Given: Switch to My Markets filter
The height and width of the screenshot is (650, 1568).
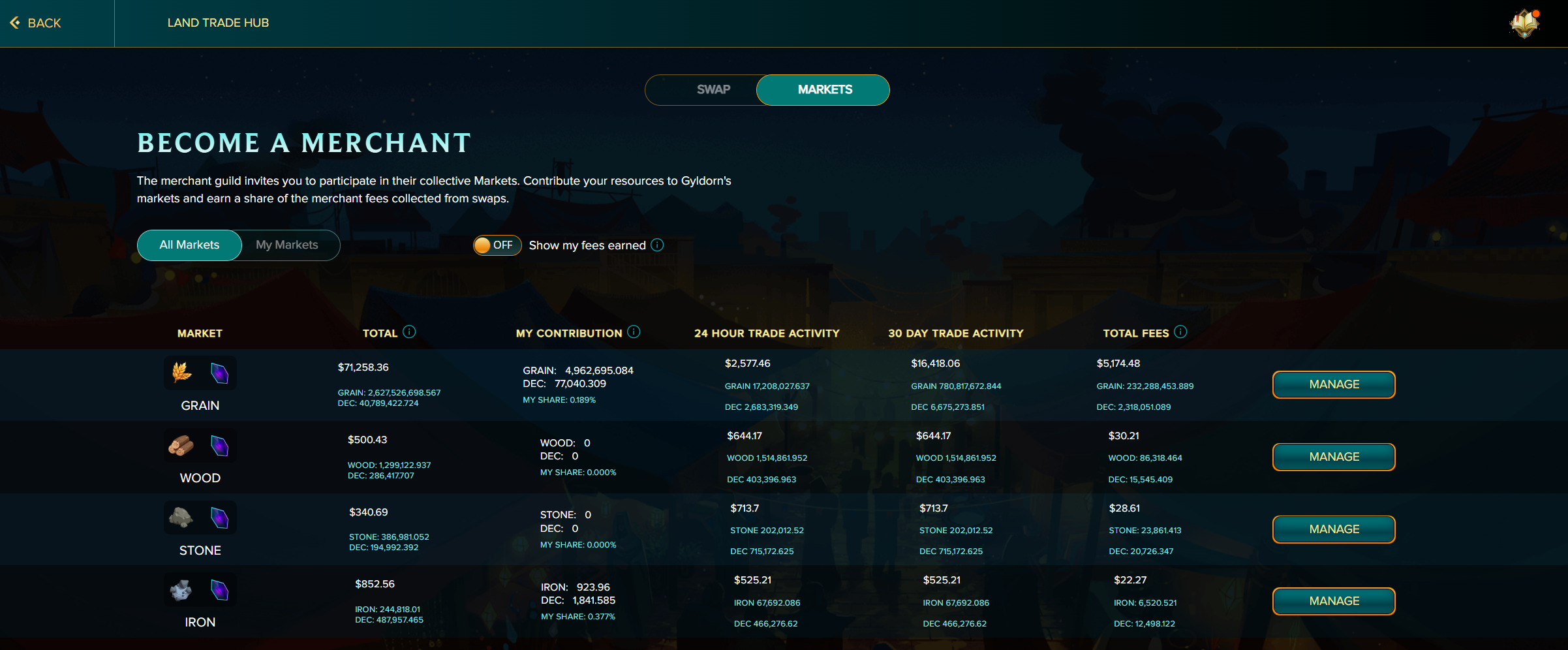Looking at the screenshot, I should (287, 245).
